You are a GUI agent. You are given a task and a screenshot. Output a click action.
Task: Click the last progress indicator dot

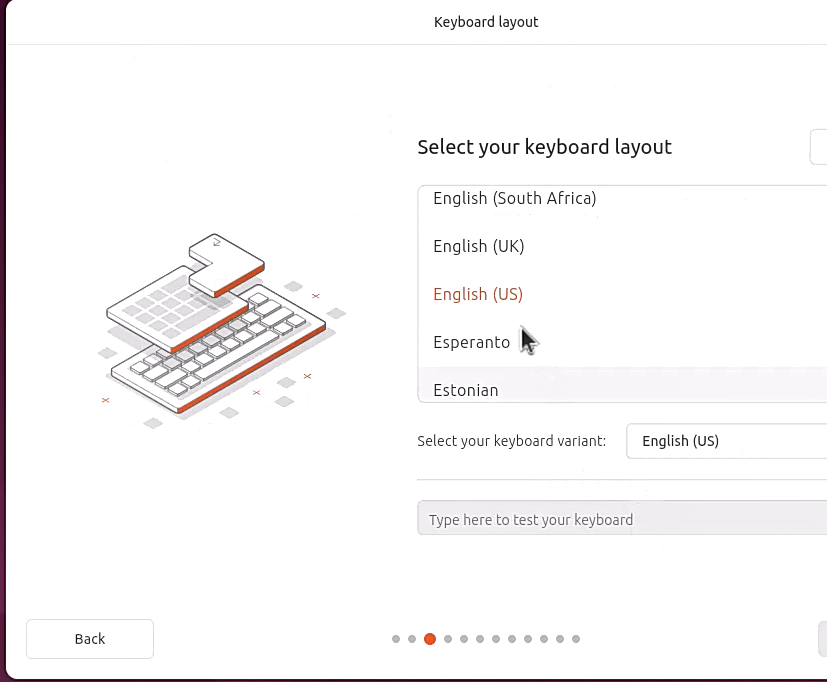click(x=576, y=638)
